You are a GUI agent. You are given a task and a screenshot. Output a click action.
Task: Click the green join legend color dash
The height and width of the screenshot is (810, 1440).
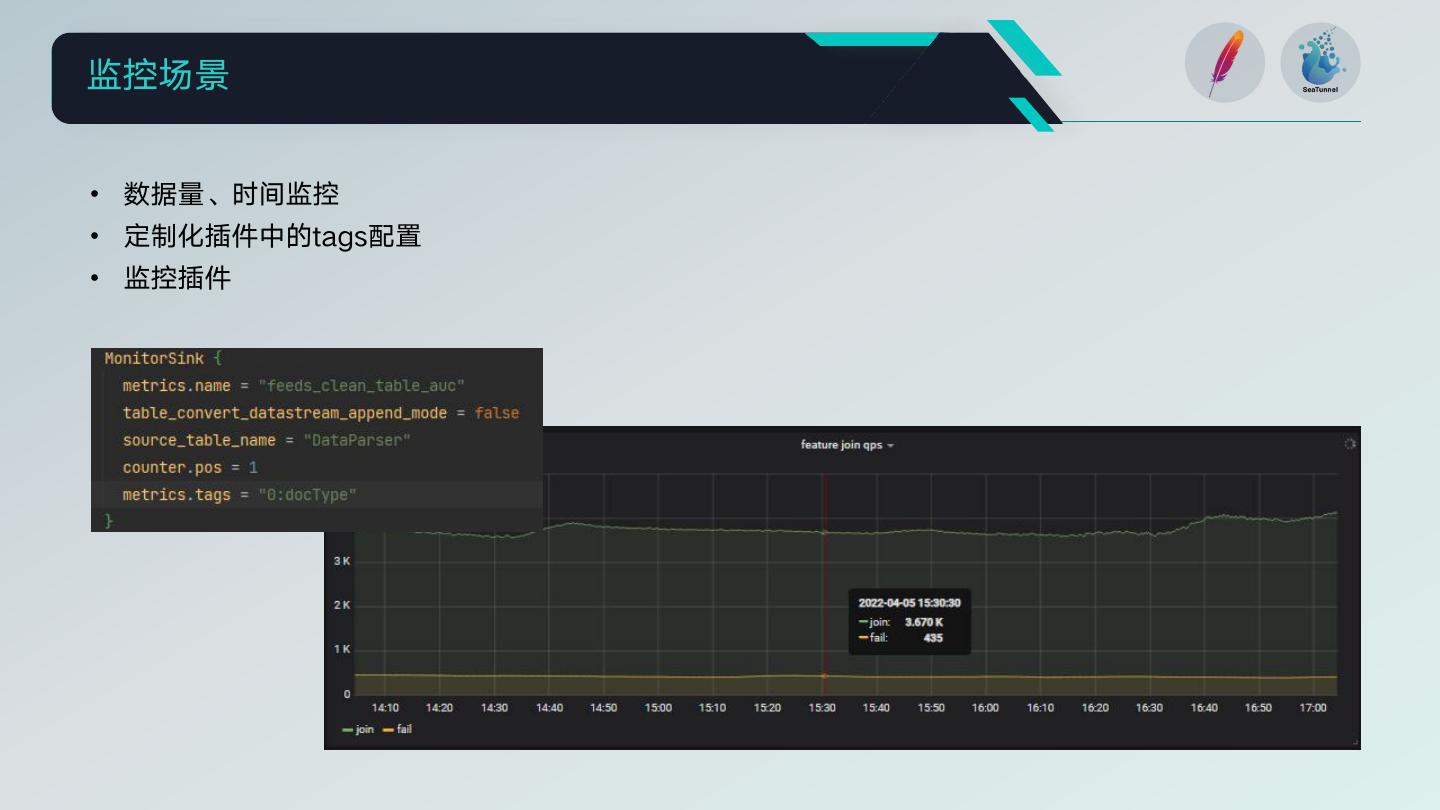[347, 730]
